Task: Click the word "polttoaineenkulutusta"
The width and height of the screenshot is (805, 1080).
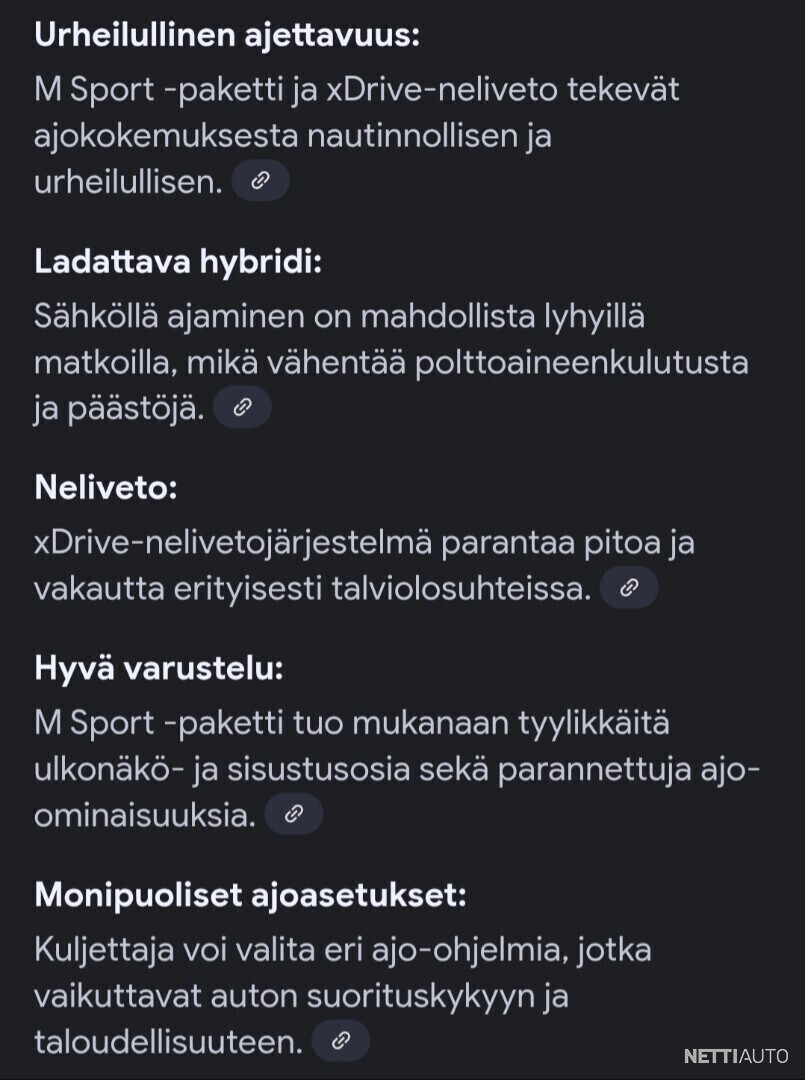Action: [x=581, y=363]
